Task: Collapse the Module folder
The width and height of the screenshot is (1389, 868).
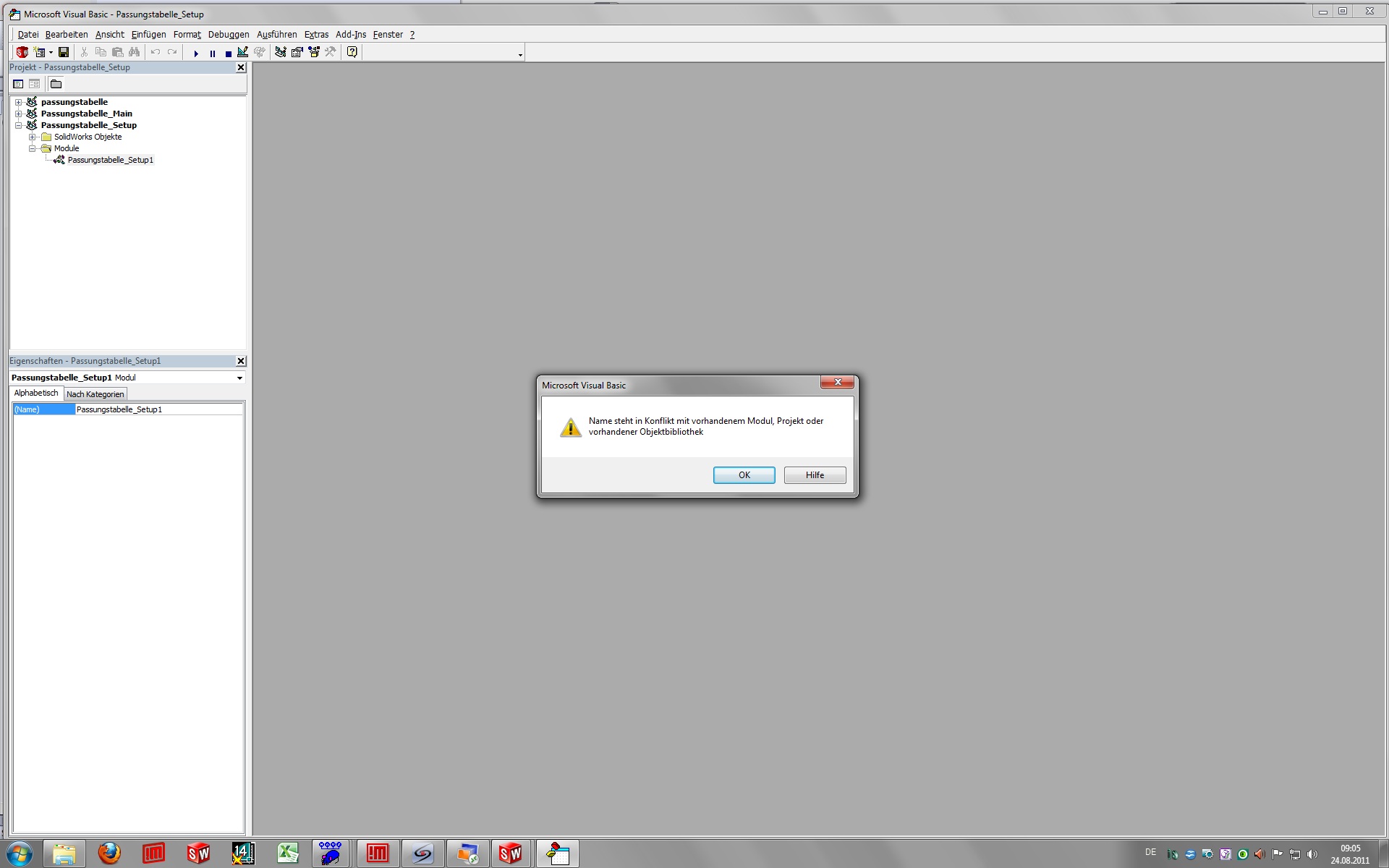Action: [x=32, y=148]
